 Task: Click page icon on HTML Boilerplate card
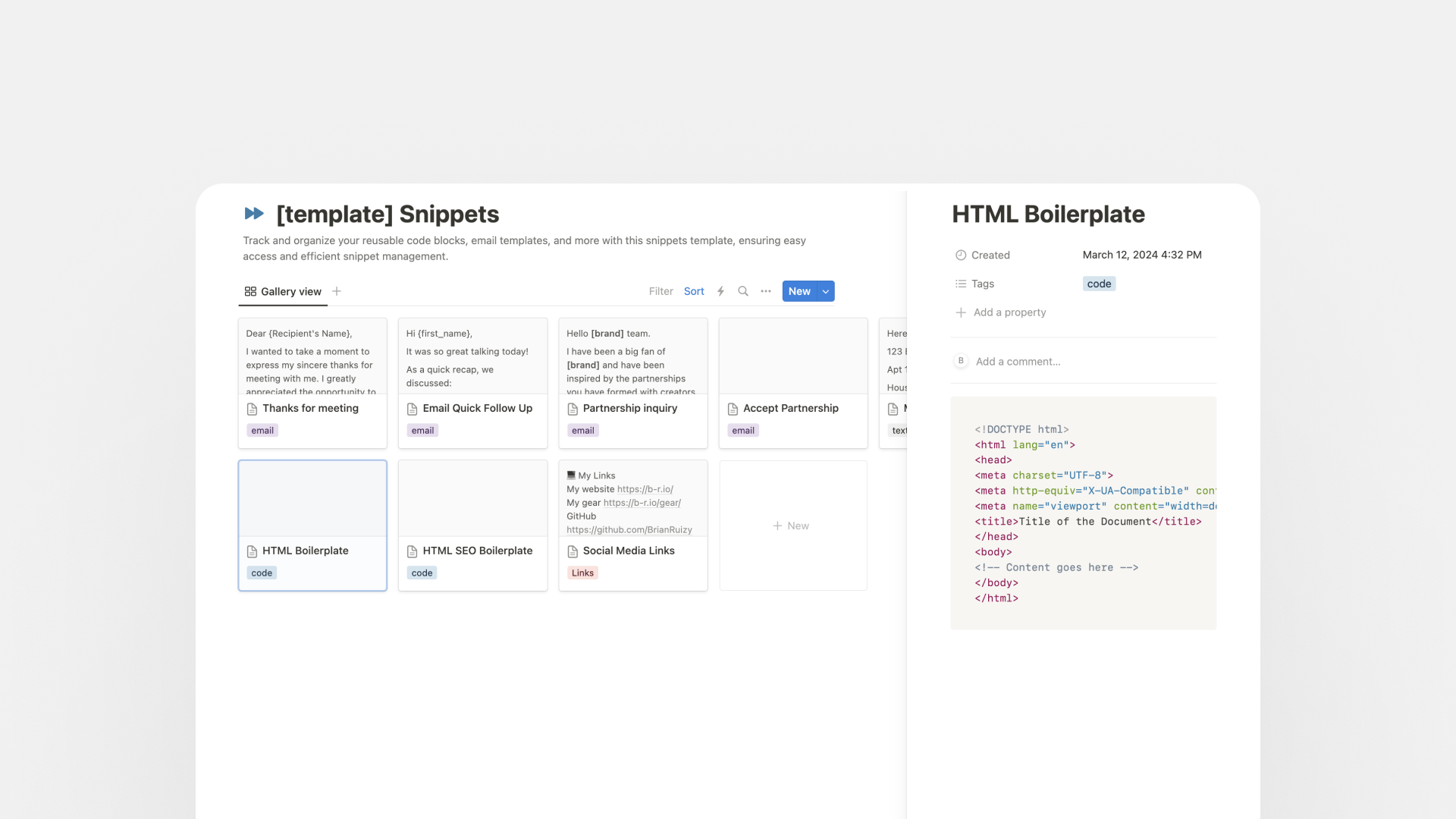tap(252, 551)
